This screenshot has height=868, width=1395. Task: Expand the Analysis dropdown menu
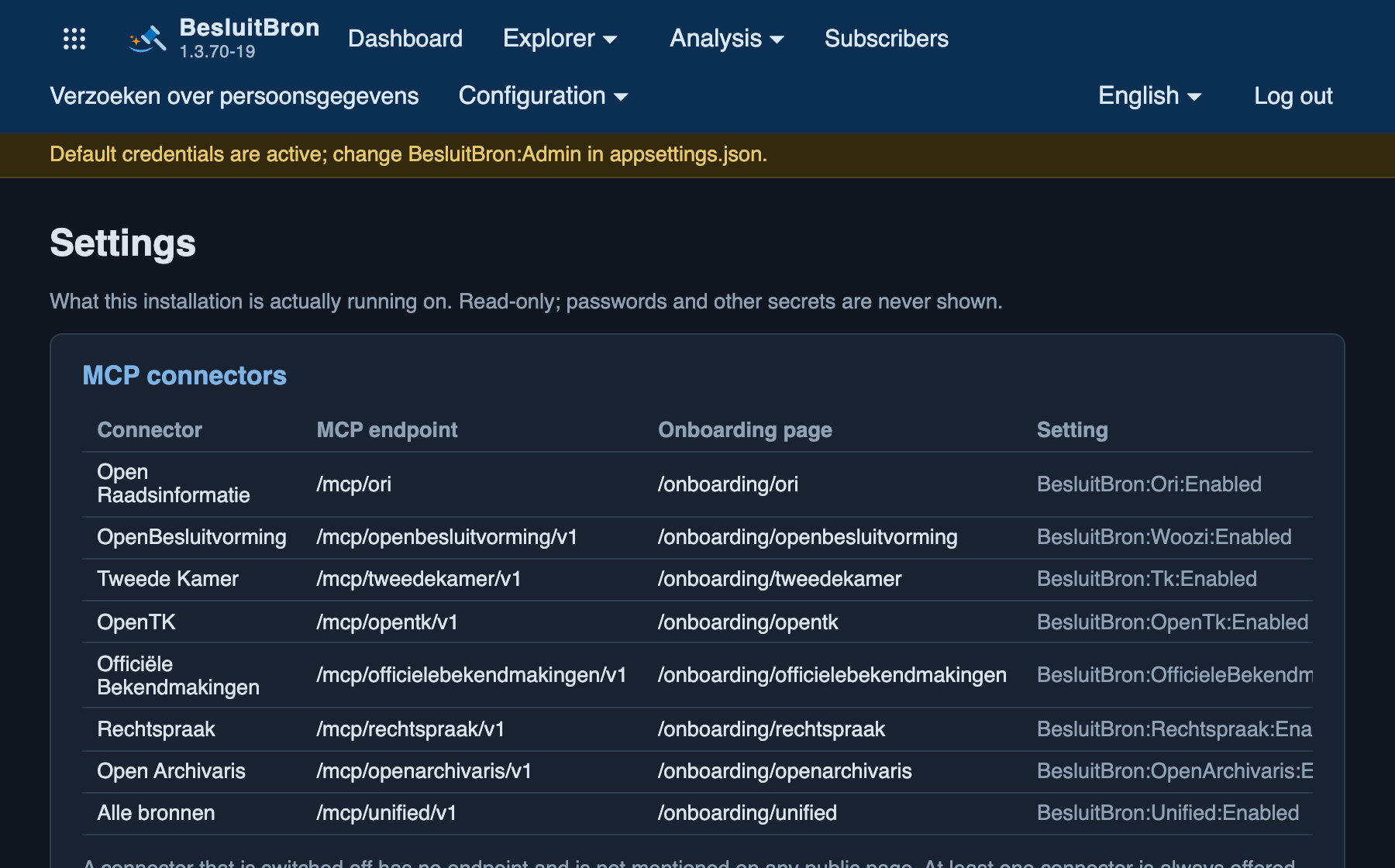click(726, 38)
